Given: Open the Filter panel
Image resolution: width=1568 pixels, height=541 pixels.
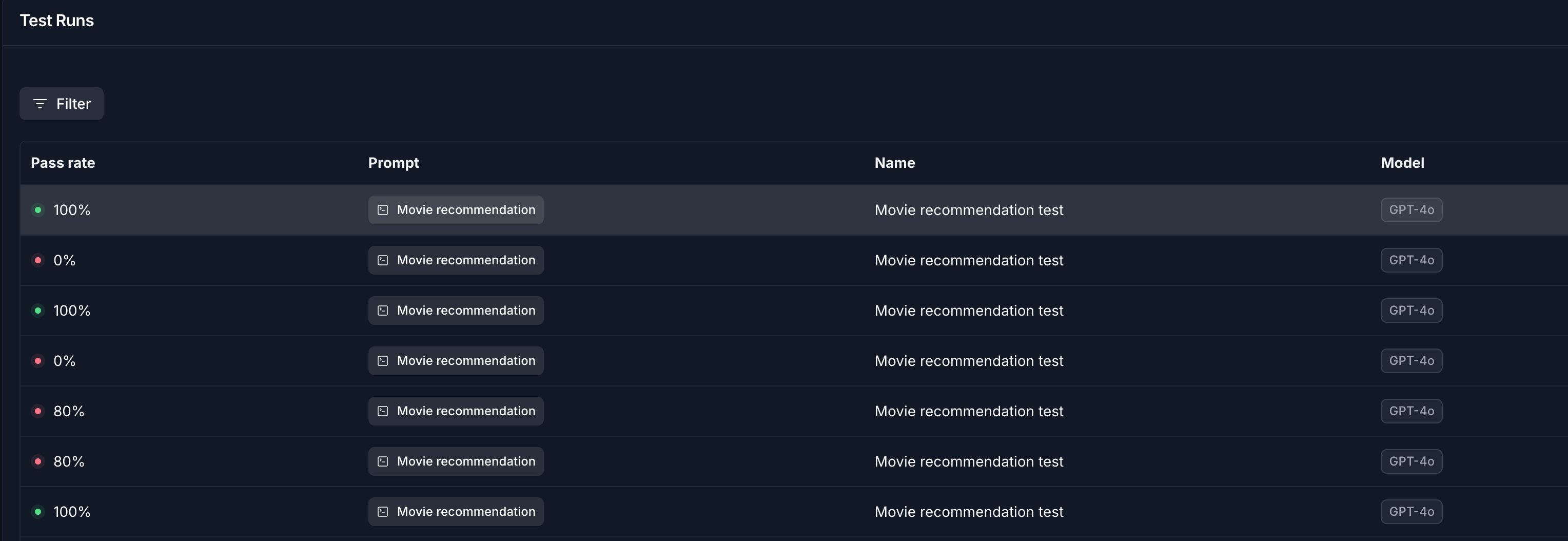Looking at the screenshot, I should point(61,104).
